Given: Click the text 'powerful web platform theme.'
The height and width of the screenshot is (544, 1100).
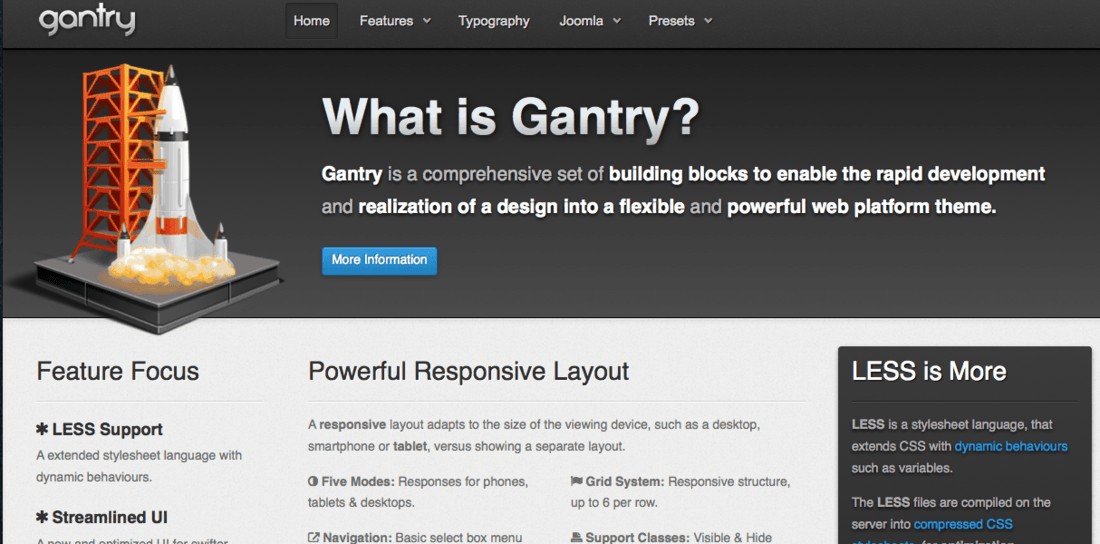Looking at the screenshot, I should (x=861, y=208).
